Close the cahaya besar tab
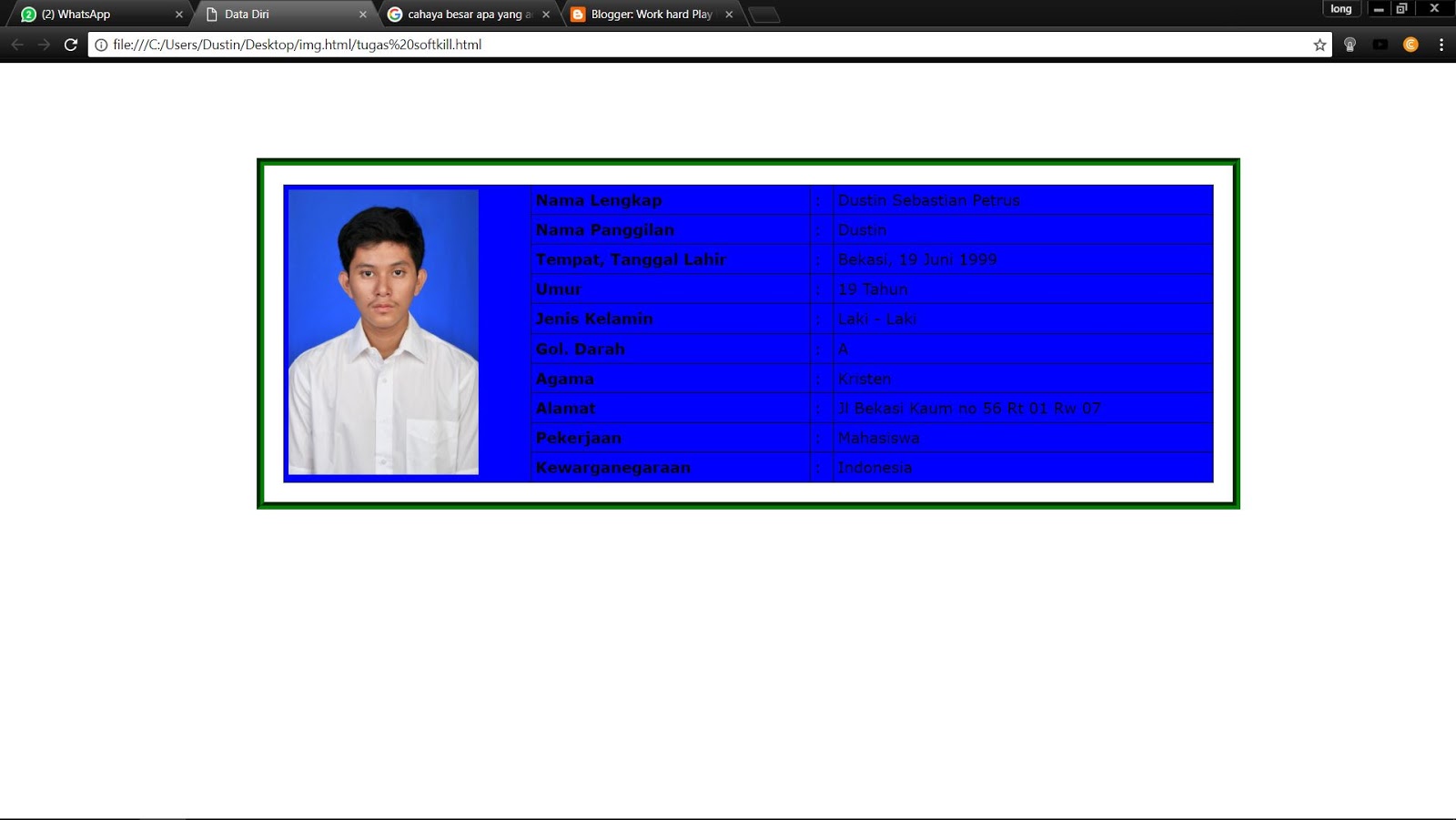Screen dimensions: 1456x820 545,14
